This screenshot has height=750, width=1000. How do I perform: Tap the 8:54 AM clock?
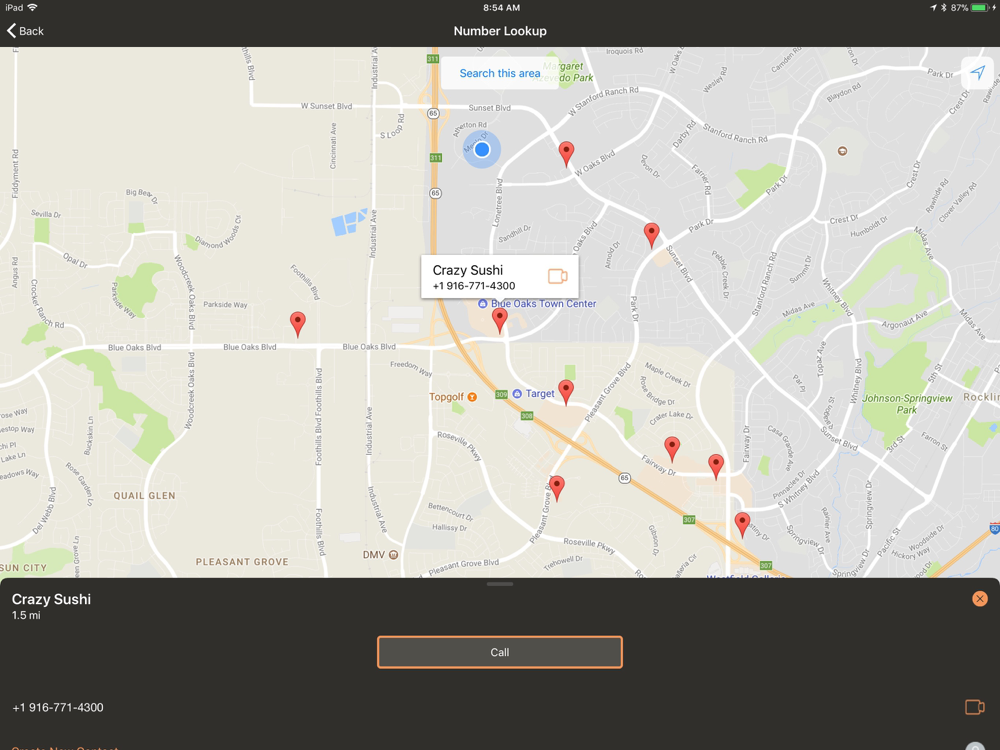(501, 8)
